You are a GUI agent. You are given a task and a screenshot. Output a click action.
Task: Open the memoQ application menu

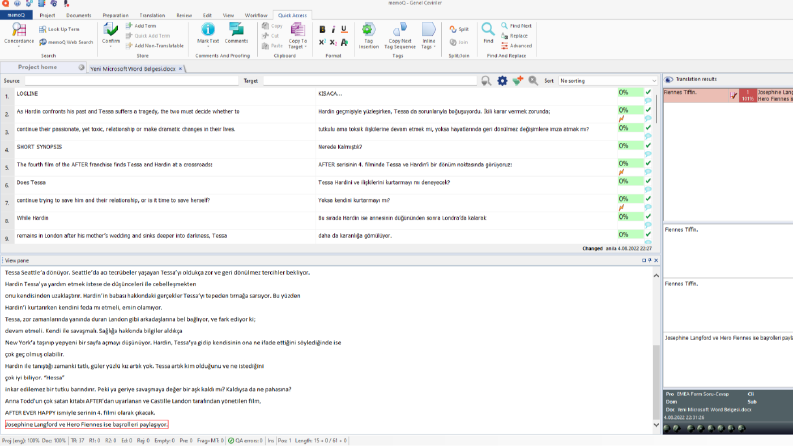[16, 15]
